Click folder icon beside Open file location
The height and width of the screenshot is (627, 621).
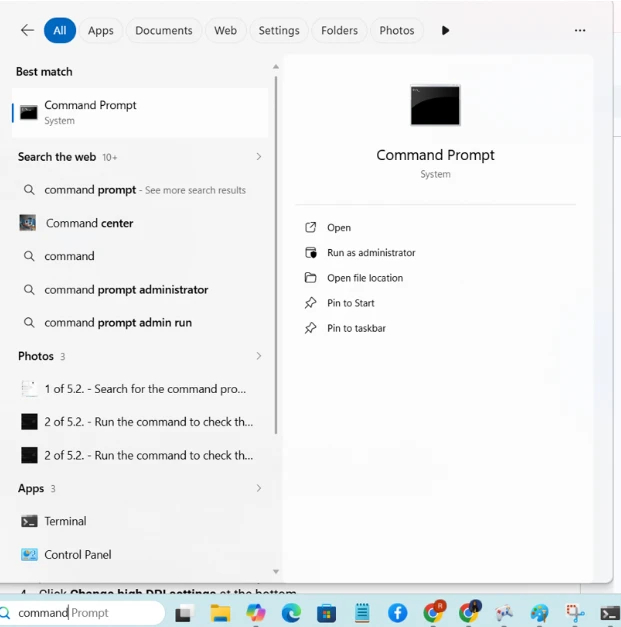pos(310,278)
